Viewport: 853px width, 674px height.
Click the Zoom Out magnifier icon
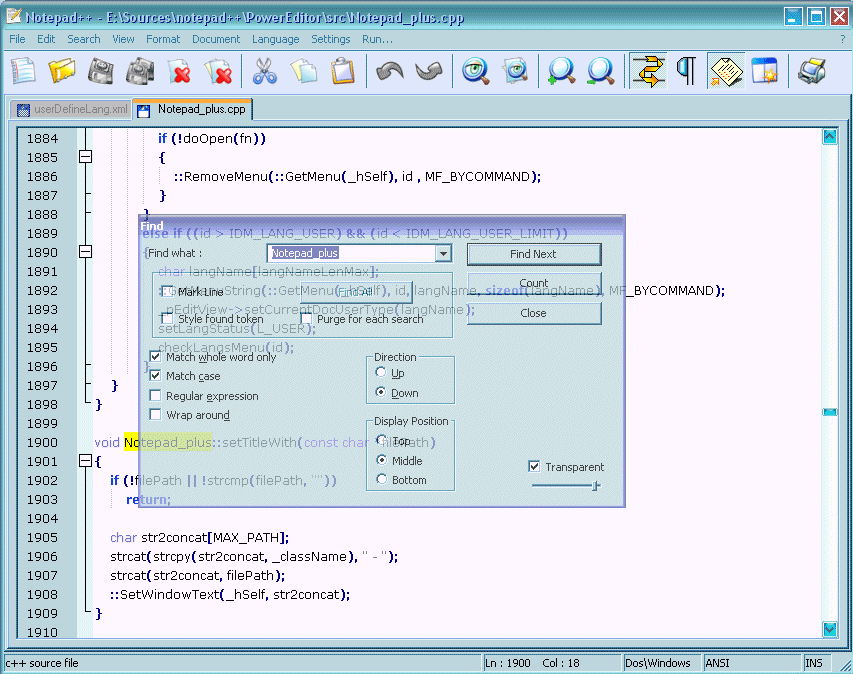click(601, 71)
